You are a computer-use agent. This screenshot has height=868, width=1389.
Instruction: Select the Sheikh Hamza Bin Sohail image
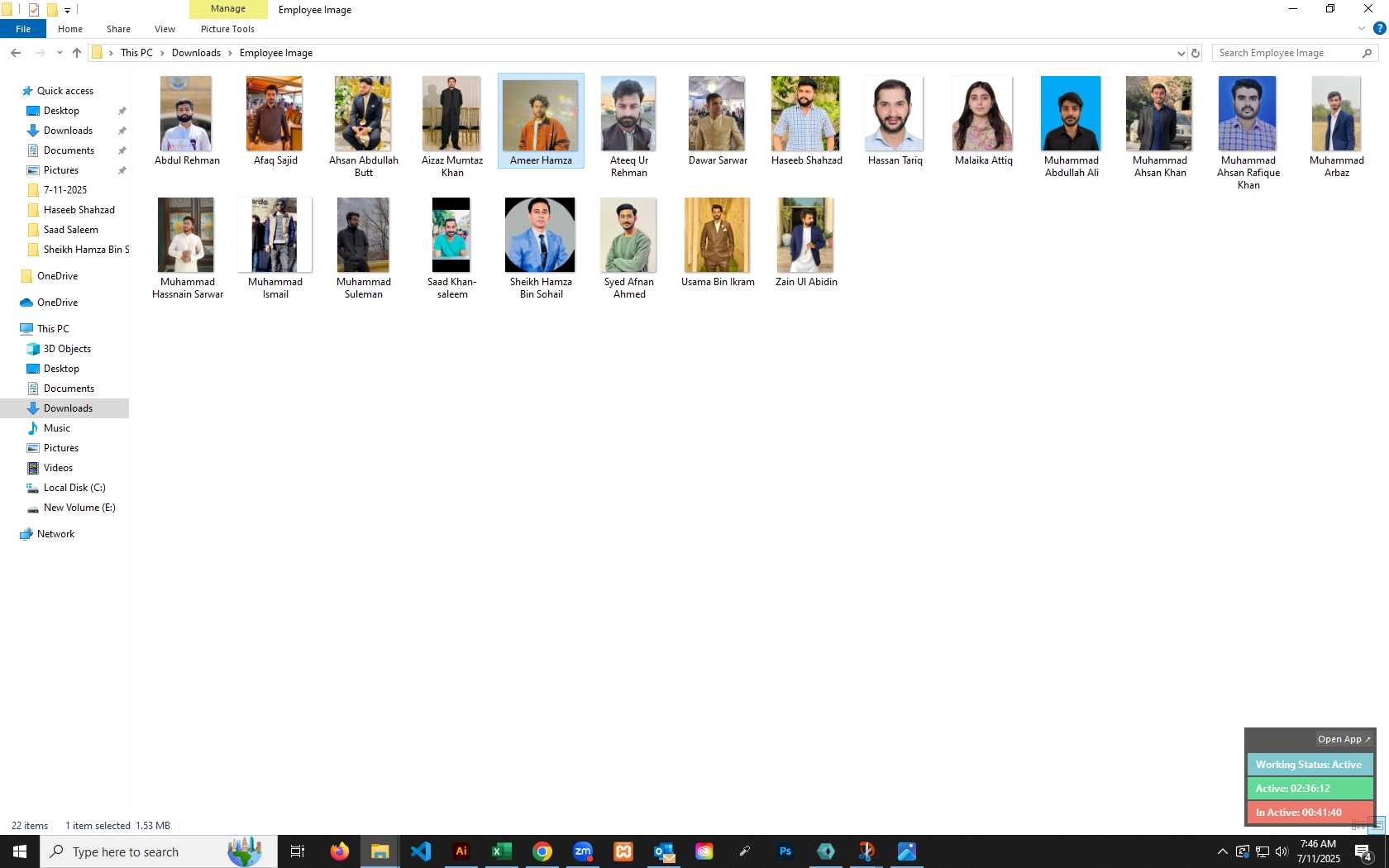(x=541, y=248)
